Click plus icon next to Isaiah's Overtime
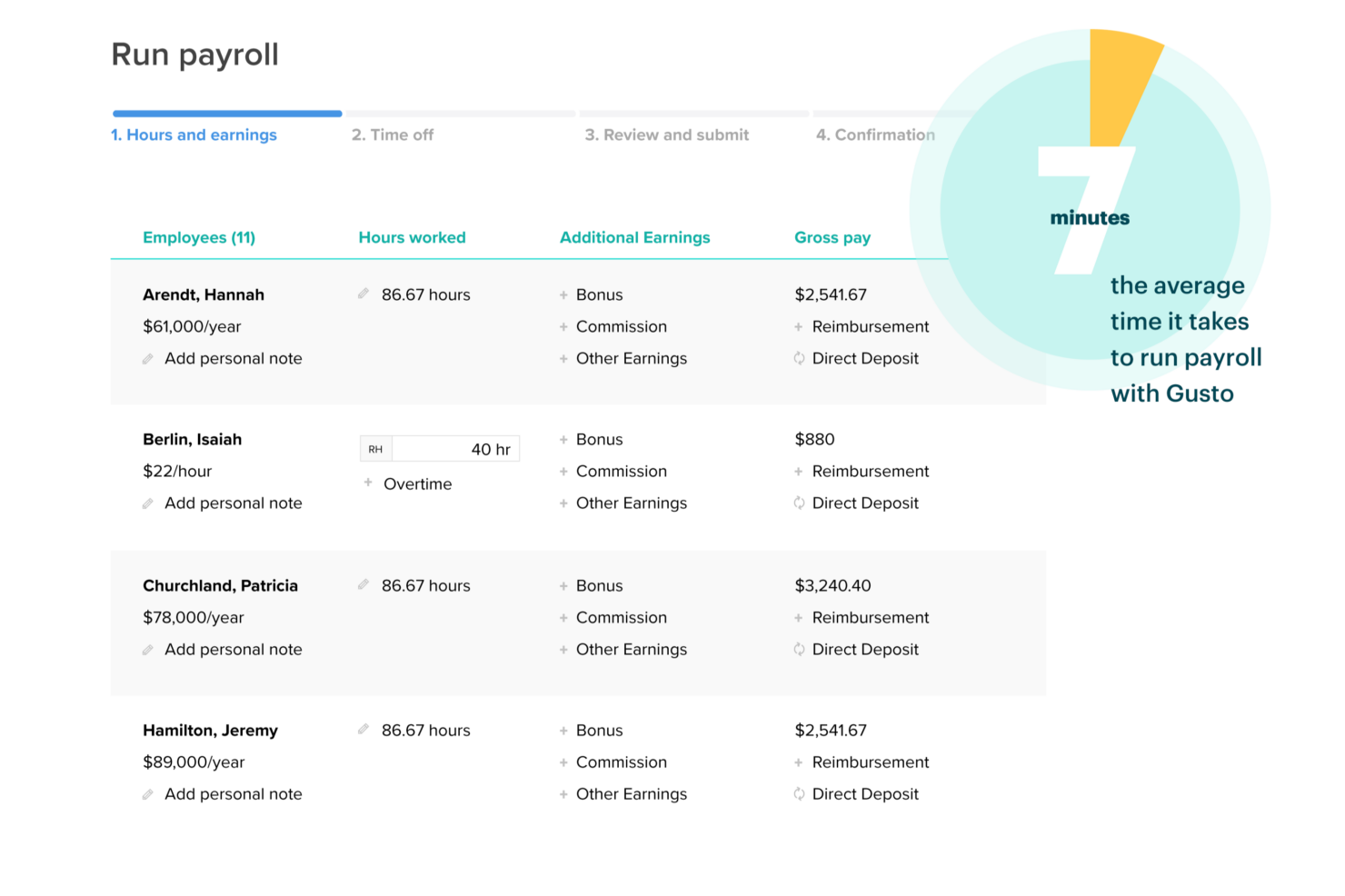1345x896 pixels. pos(368,483)
